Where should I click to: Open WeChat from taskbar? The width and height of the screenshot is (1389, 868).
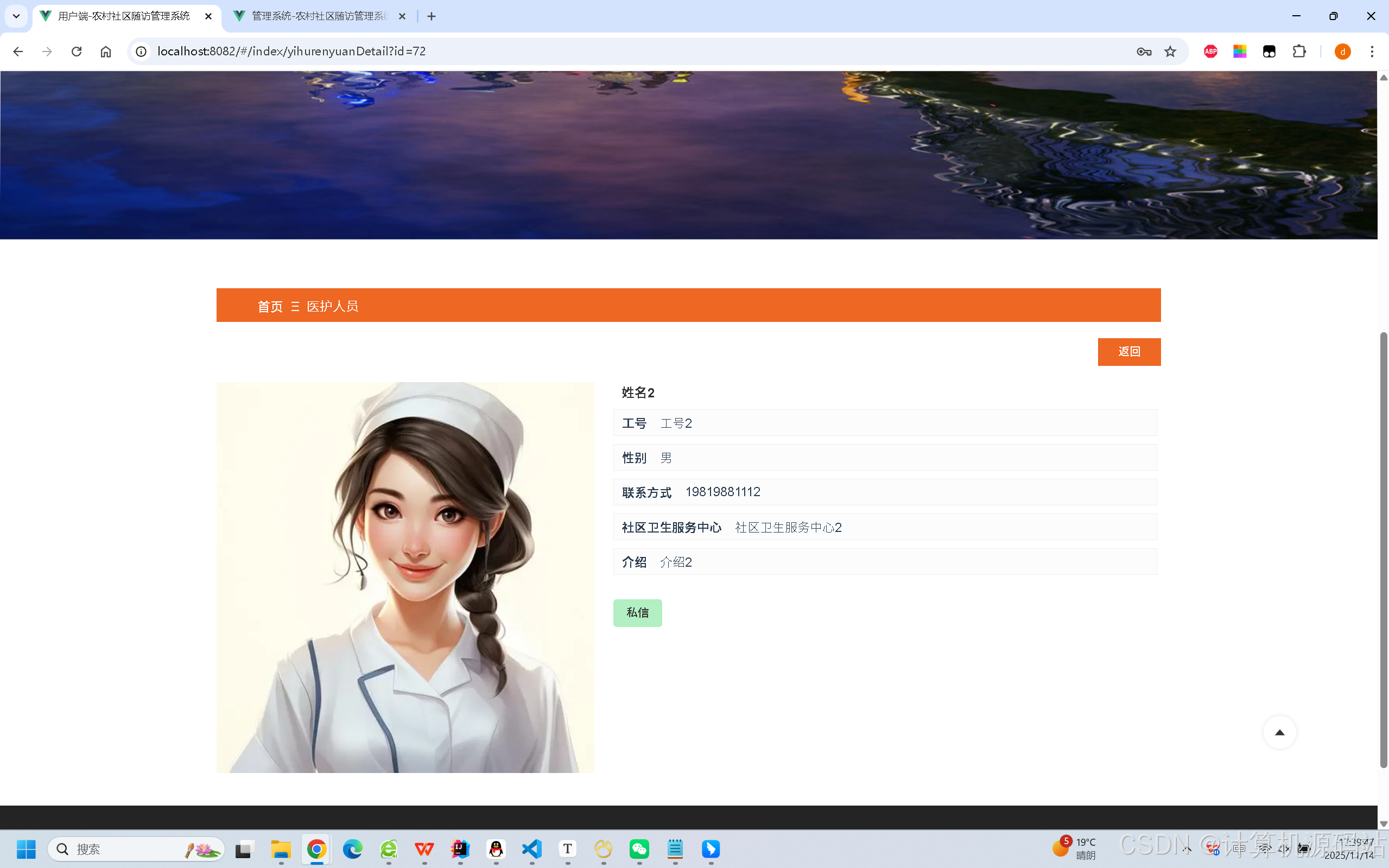pyautogui.click(x=639, y=849)
